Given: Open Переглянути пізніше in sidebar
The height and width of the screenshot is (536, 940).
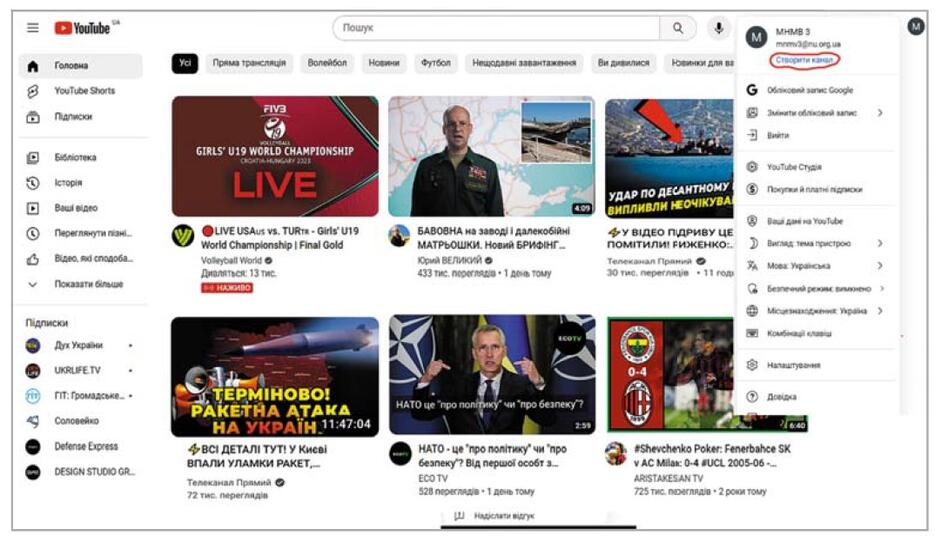Looking at the screenshot, I should pyautogui.click(x=81, y=233).
